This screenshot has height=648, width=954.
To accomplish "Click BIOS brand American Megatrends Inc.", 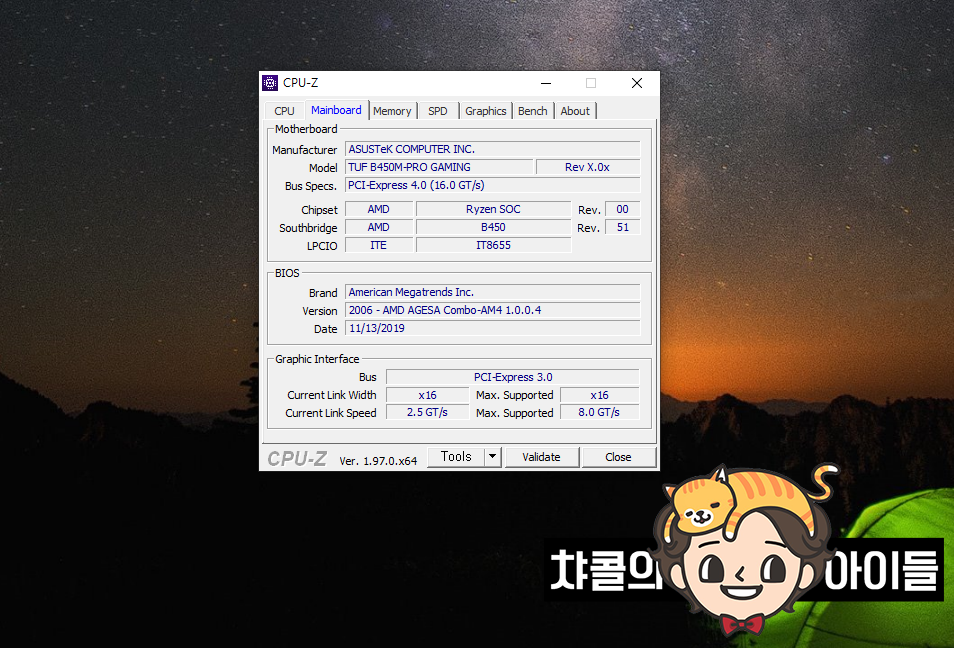I will click(x=493, y=292).
